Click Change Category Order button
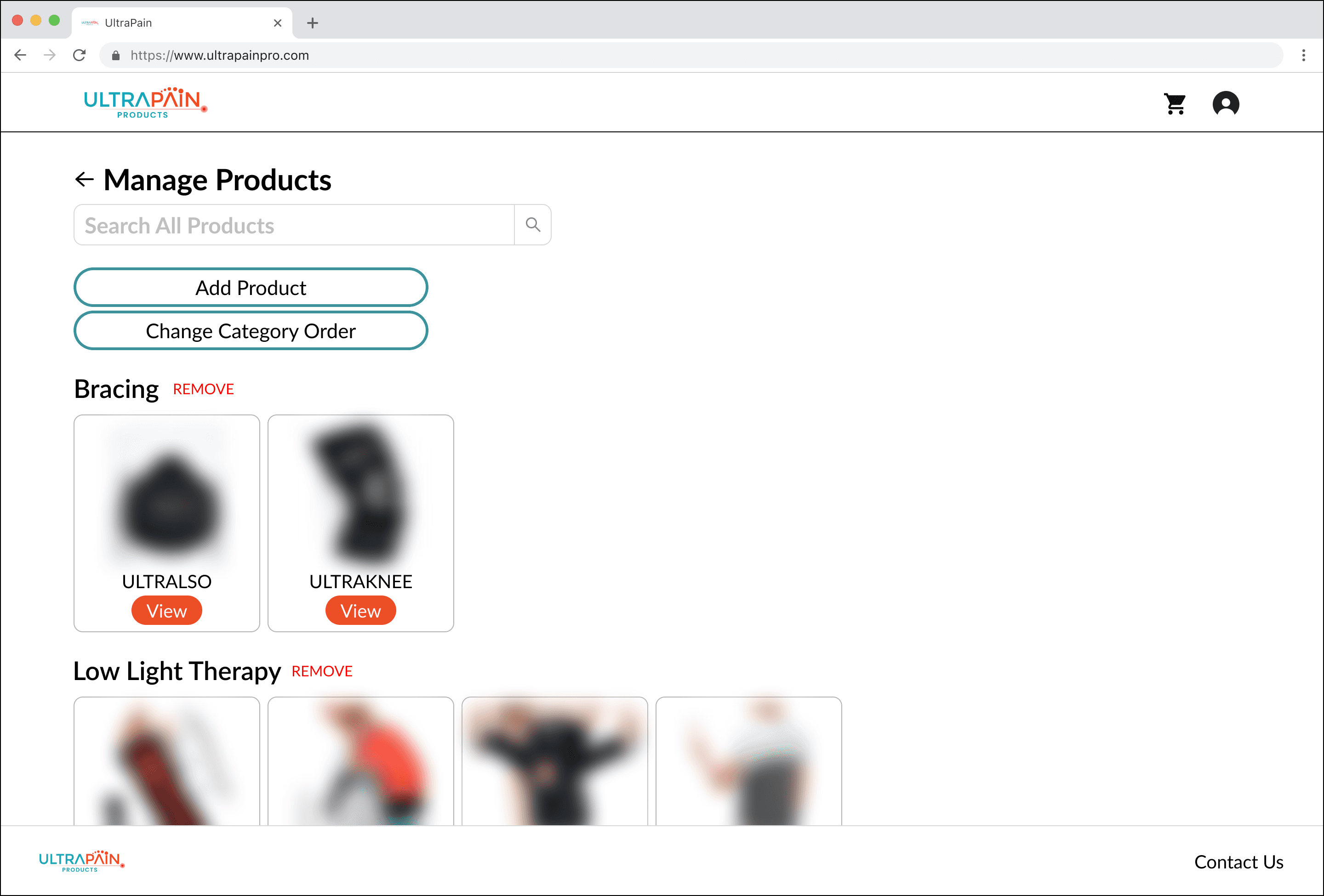1324x896 pixels. [251, 331]
